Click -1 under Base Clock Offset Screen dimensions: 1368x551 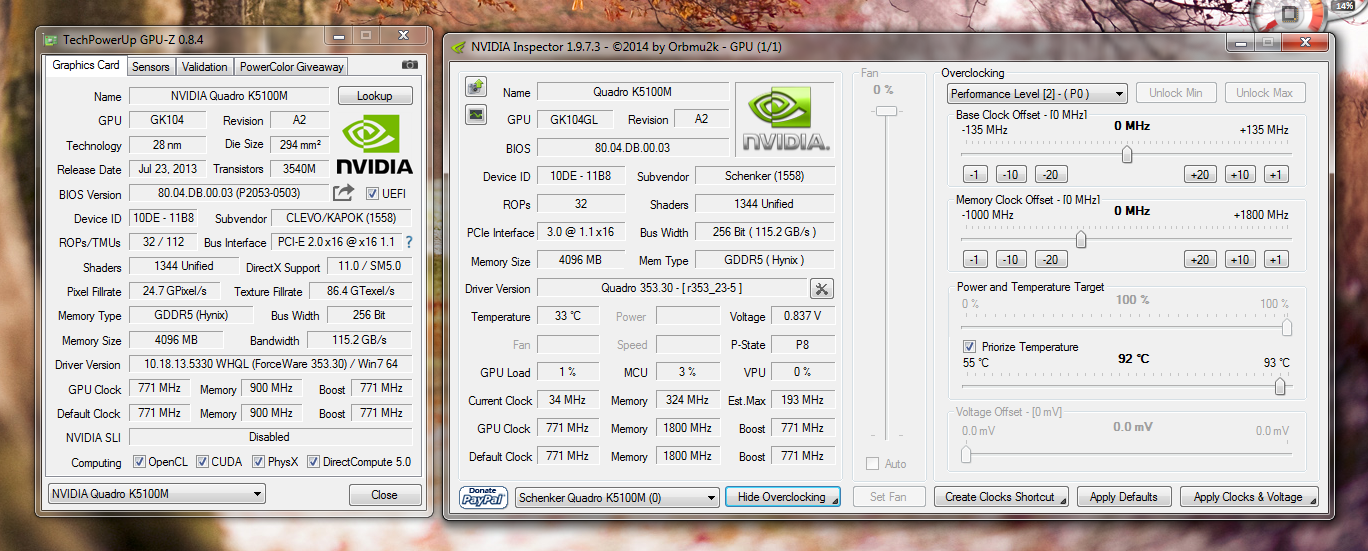(976, 175)
